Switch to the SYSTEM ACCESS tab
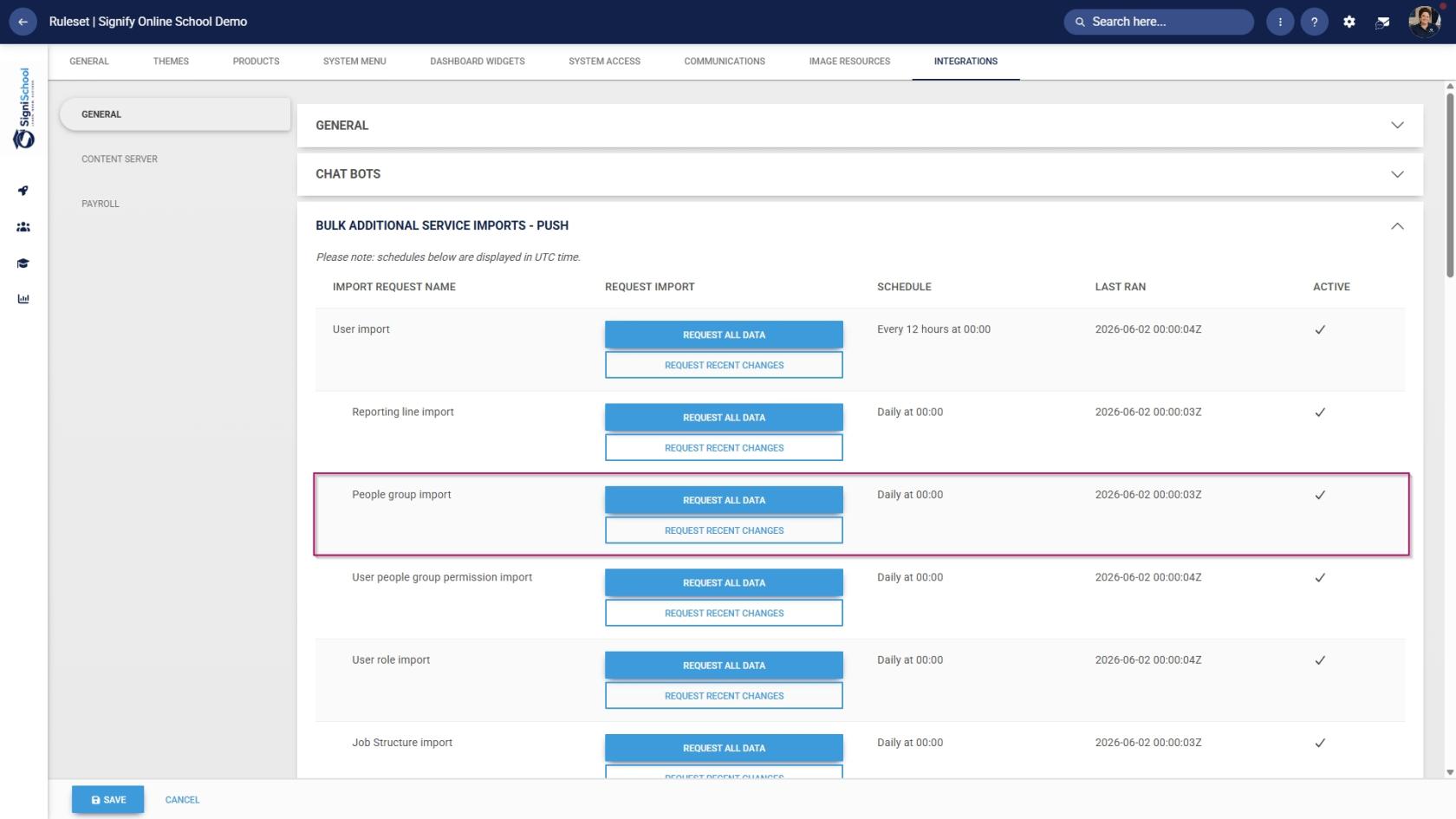The height and width of the screenshot is (819, 1456). coord(604,62)
